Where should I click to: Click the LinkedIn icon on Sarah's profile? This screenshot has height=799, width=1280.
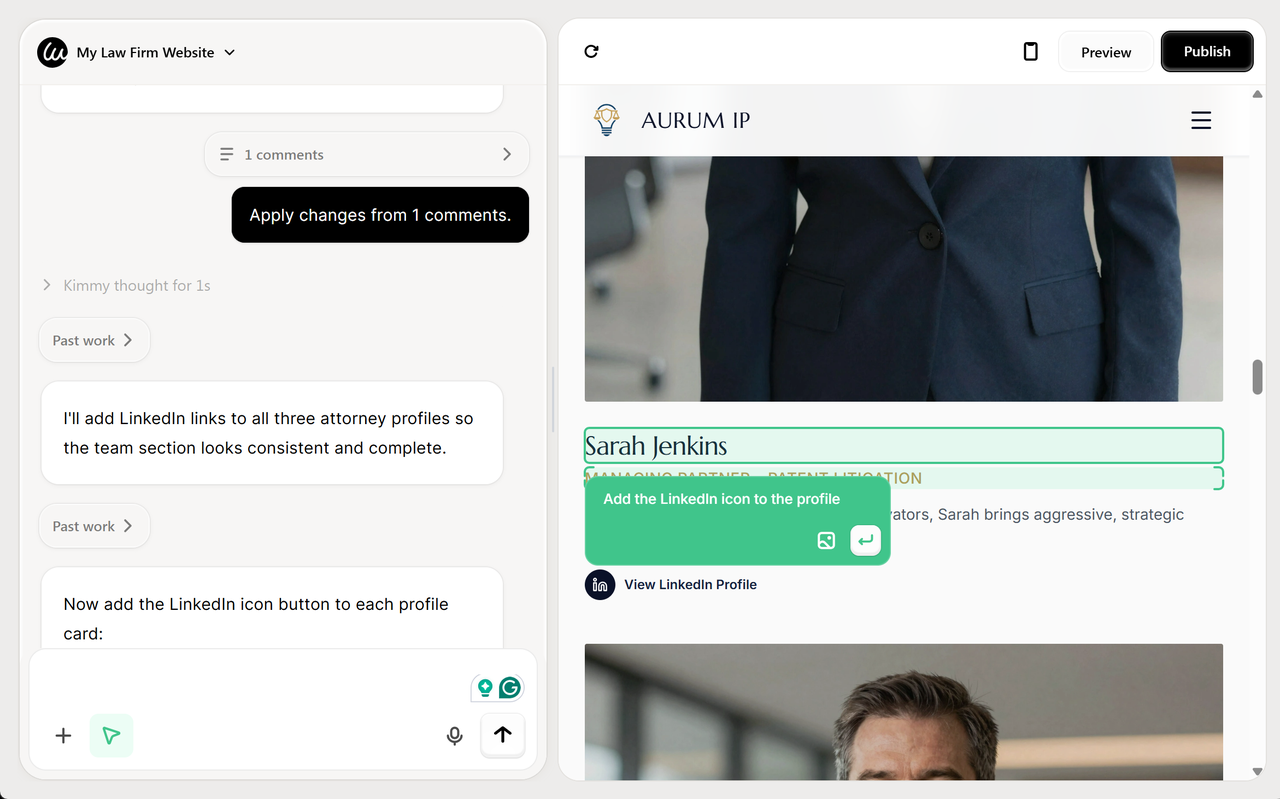599,584
